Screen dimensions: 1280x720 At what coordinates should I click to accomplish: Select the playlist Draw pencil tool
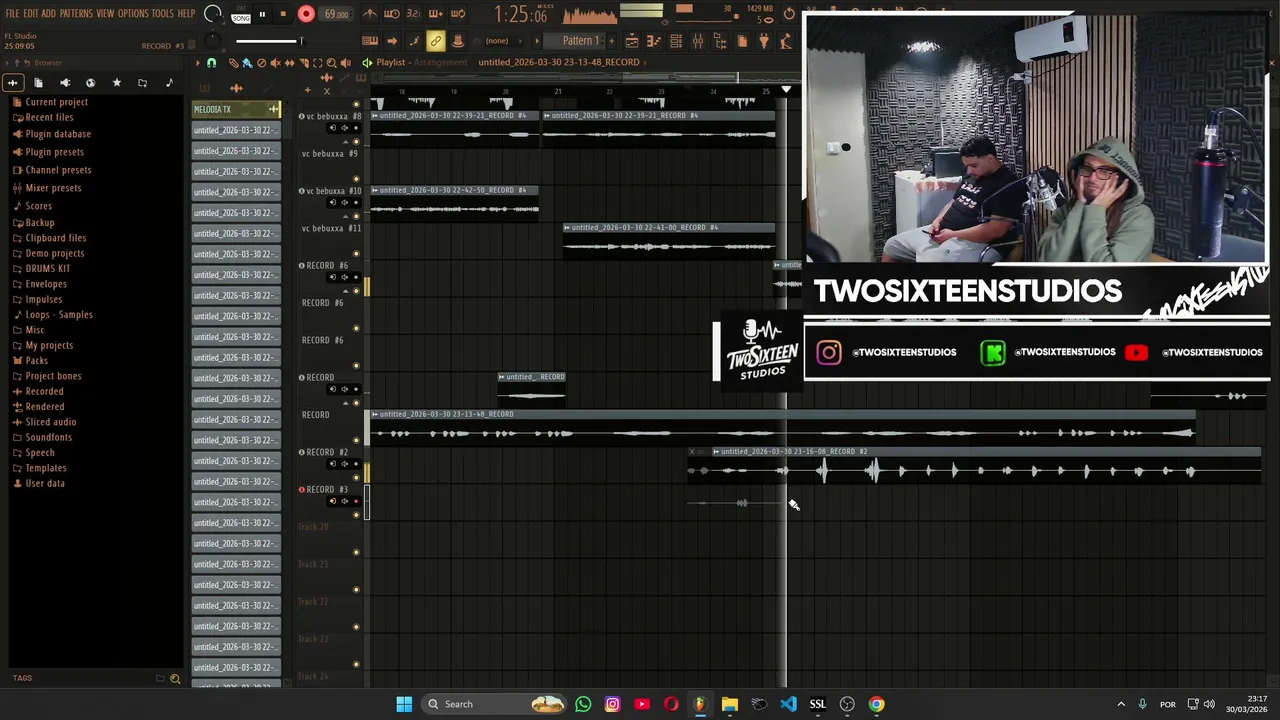click(x=234, y=62)
